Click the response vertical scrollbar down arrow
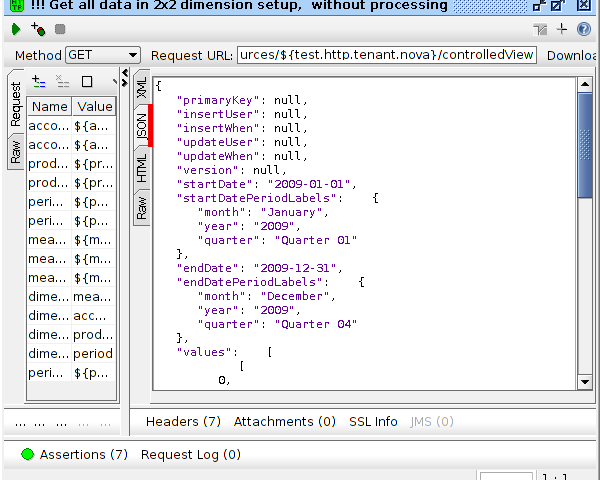This screenshot has width=600, height=480. pyautogui.click(x=585, y=382)
